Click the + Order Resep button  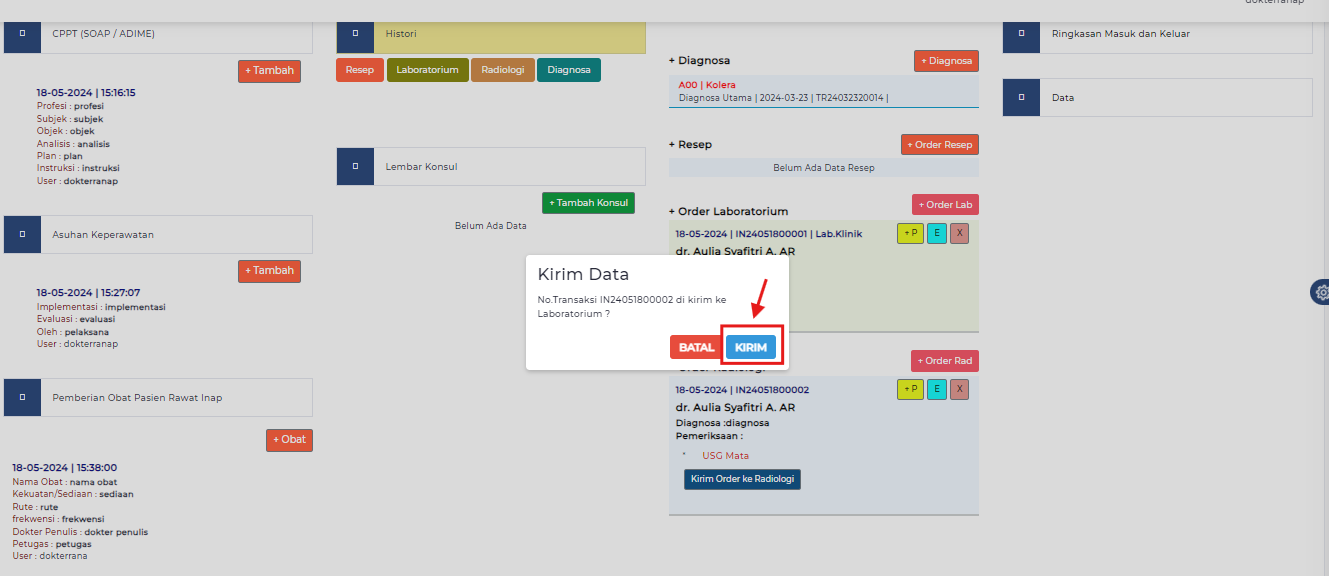[x=939, y=144]
